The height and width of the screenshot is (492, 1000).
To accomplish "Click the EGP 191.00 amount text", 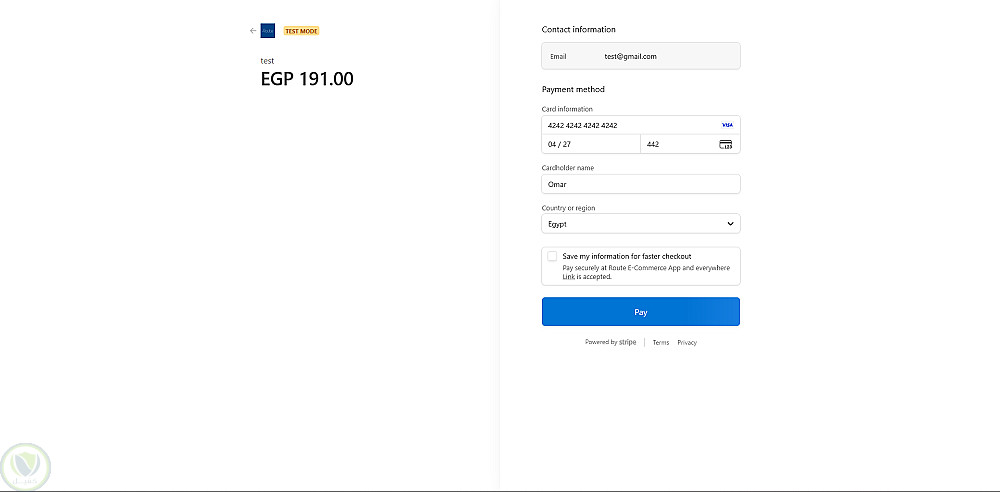I will [x=307, y=80].
